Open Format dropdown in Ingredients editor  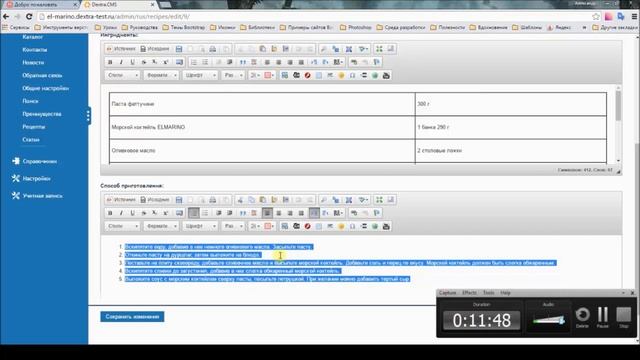(161, 76)
